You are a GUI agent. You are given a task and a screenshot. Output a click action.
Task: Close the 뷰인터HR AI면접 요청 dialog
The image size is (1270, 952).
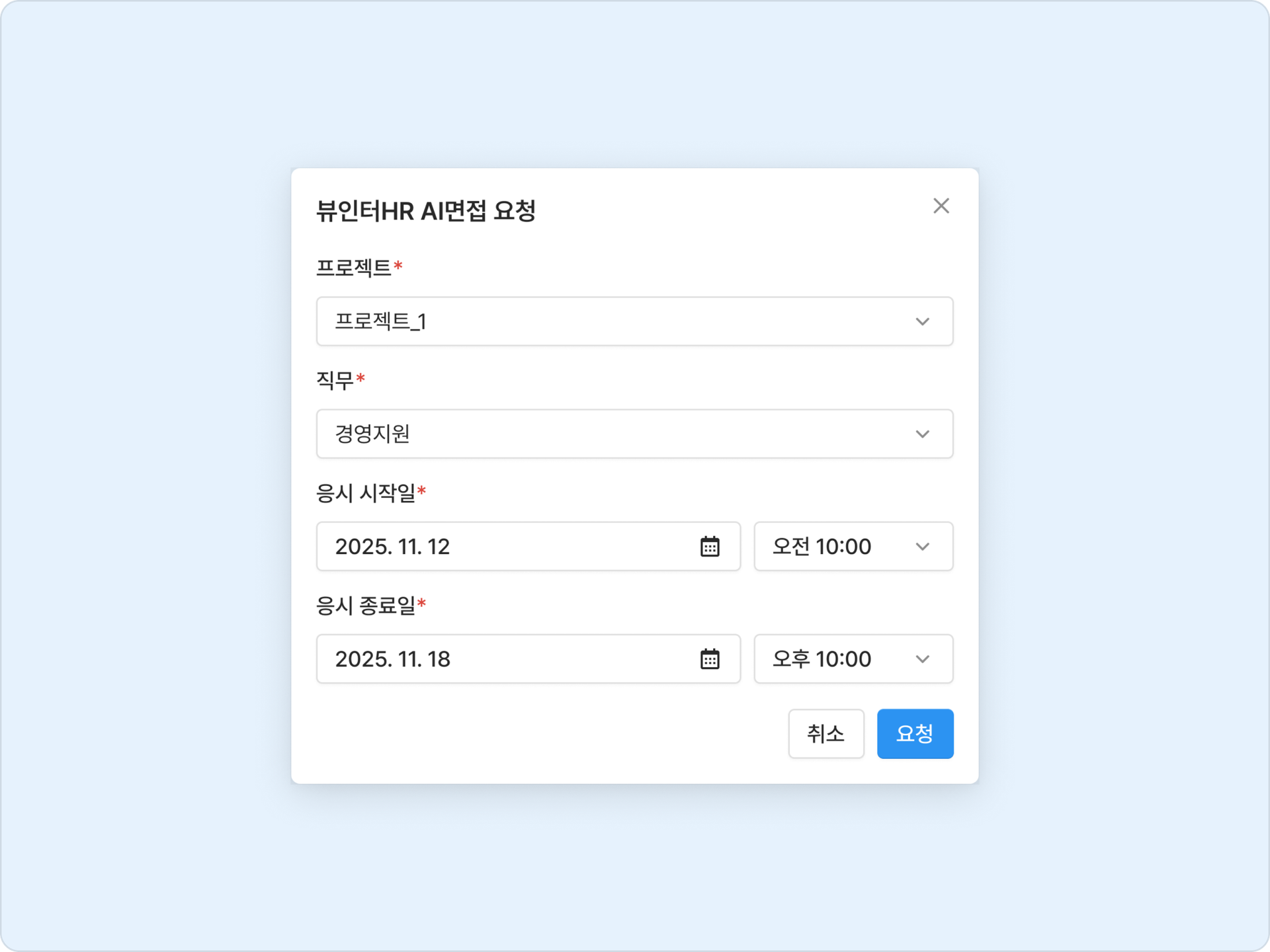pos(941,206)
